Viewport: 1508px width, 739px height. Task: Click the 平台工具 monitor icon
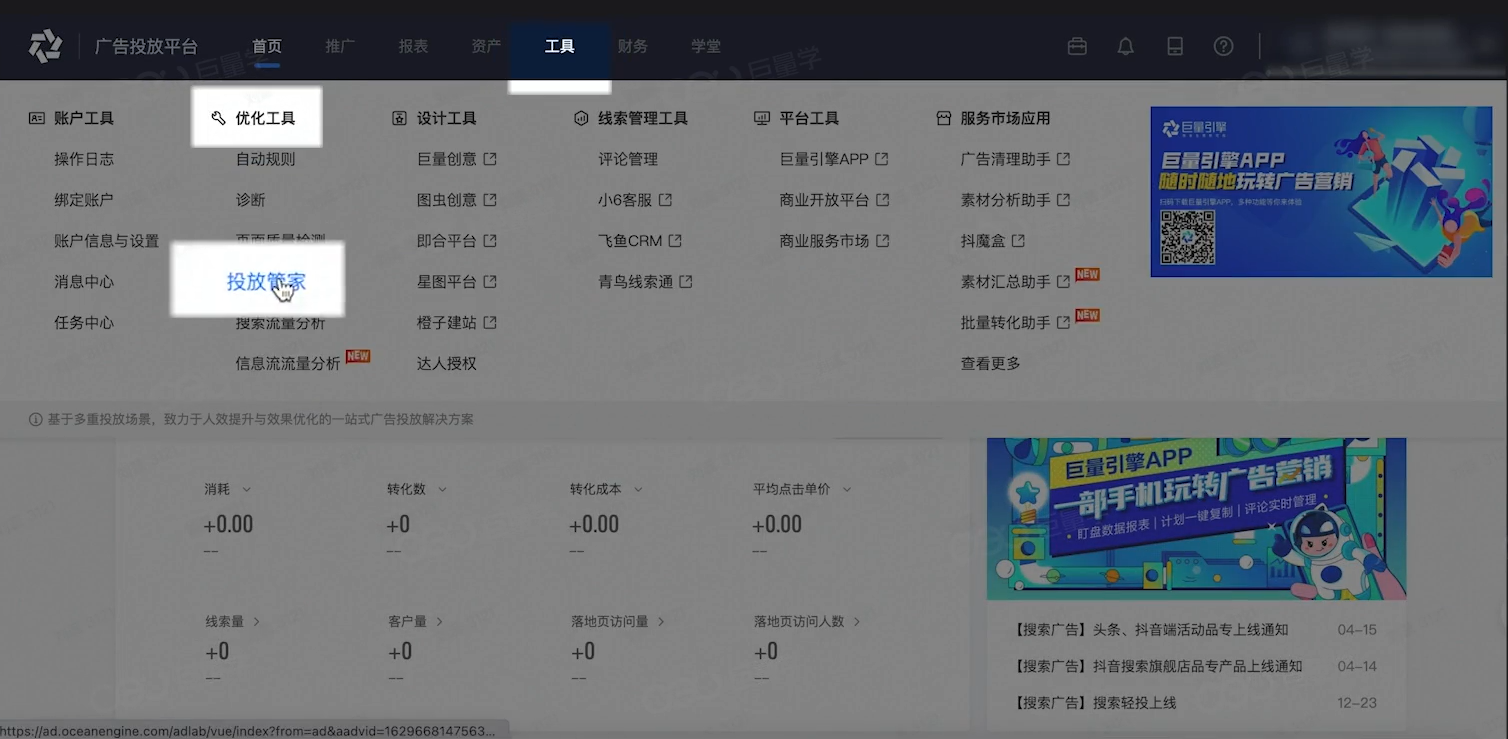[762, 118]
